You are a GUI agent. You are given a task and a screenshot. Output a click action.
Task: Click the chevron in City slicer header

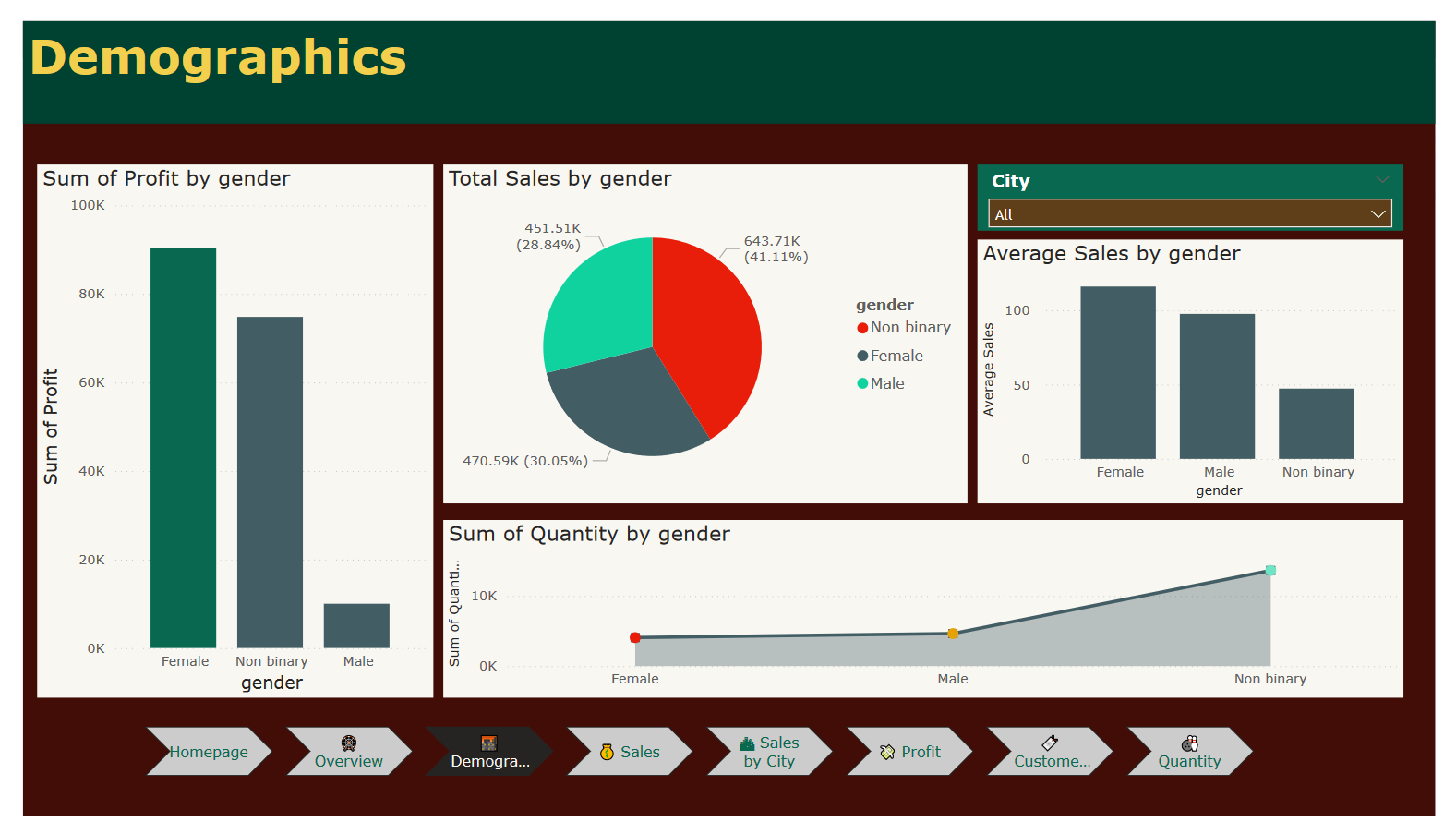tap(1382, 180)
